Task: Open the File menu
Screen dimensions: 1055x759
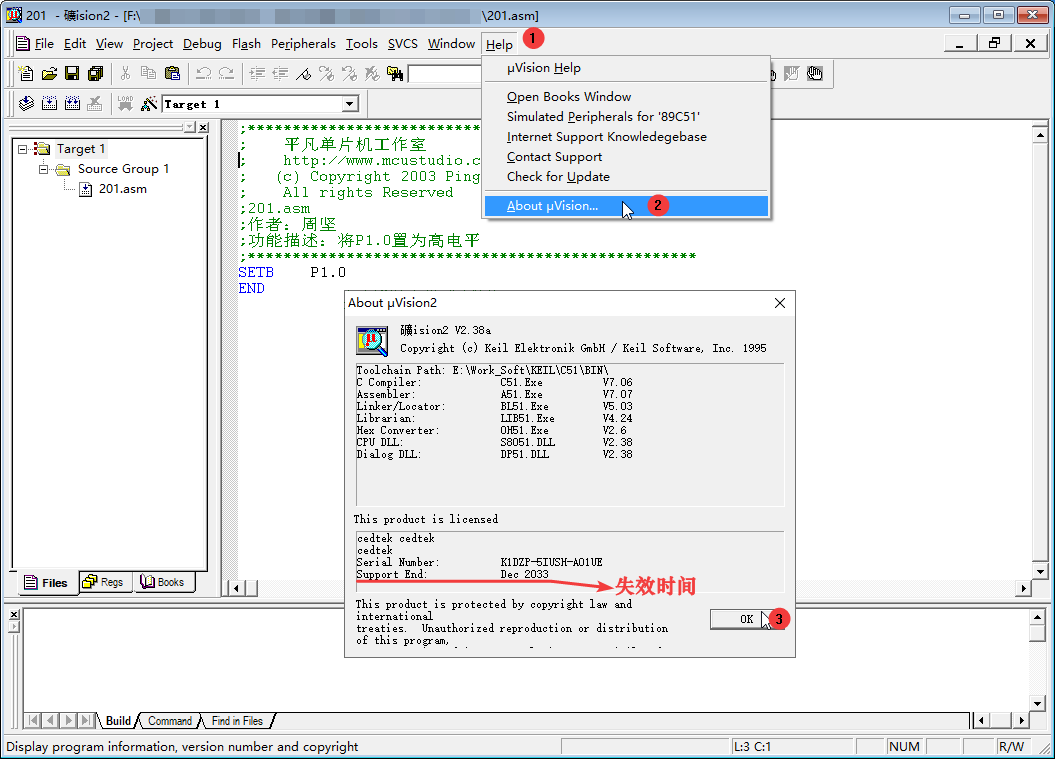Action: pyautogui.click(x=44, y=44)
